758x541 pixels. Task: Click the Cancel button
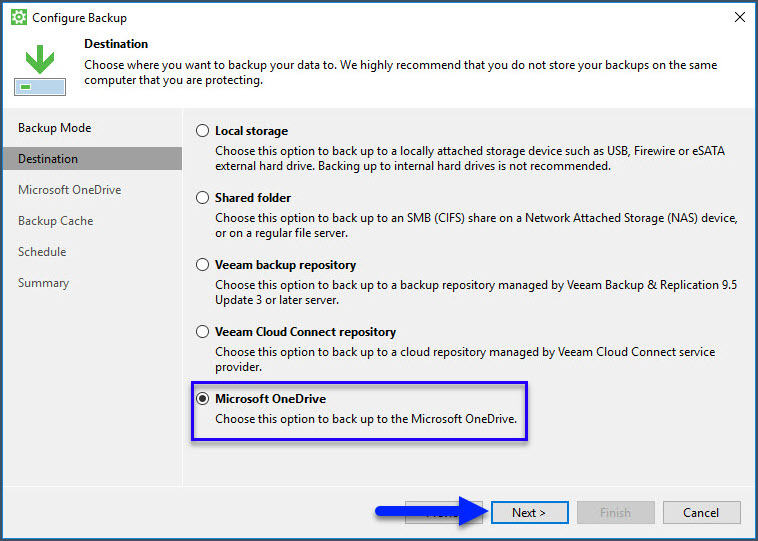click(x=701, y=513)
